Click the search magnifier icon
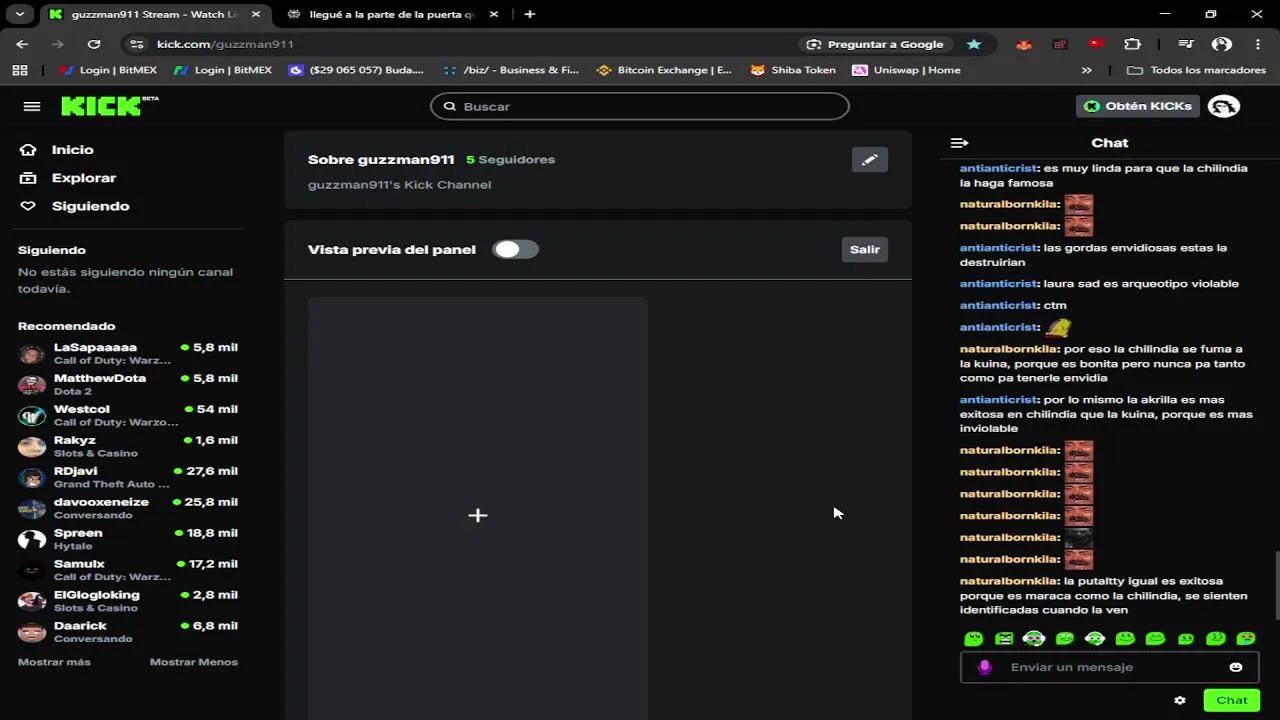 pyautogui.click(x=450, y=106)
